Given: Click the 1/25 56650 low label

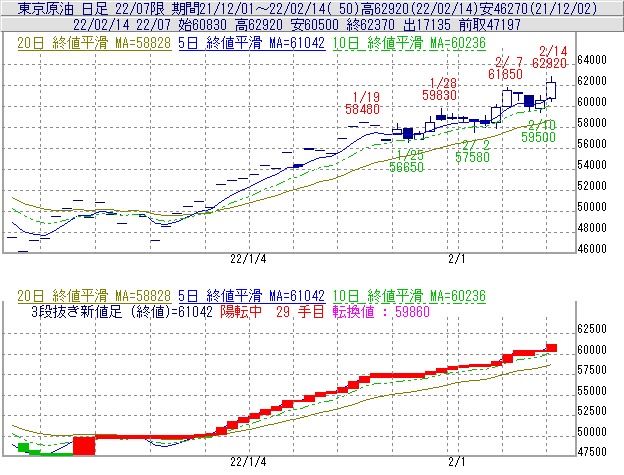Looking at the screenshot, I should [407, 161].
